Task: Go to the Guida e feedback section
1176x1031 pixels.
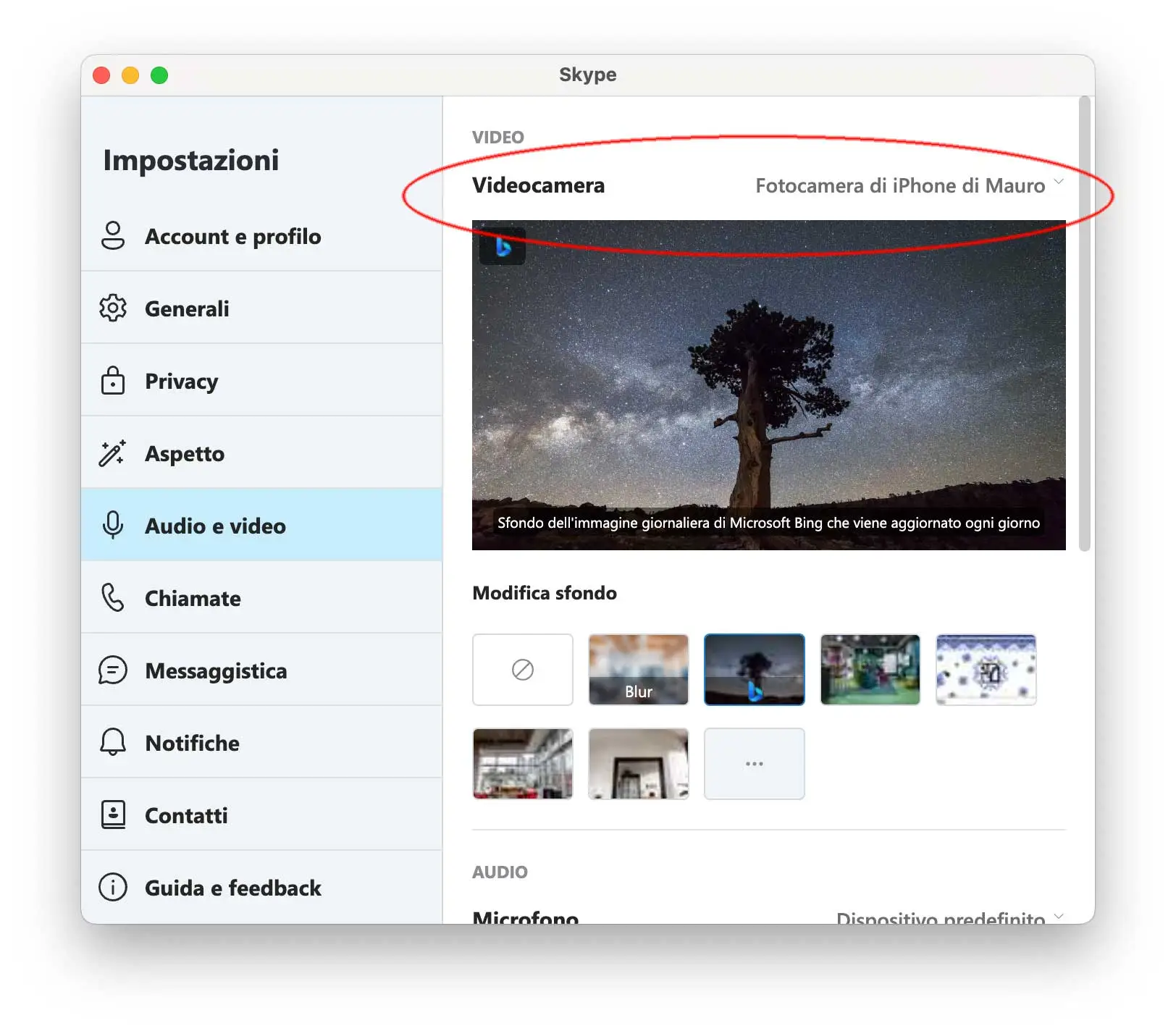Action: pyautogui.click(x=232, y=888)
